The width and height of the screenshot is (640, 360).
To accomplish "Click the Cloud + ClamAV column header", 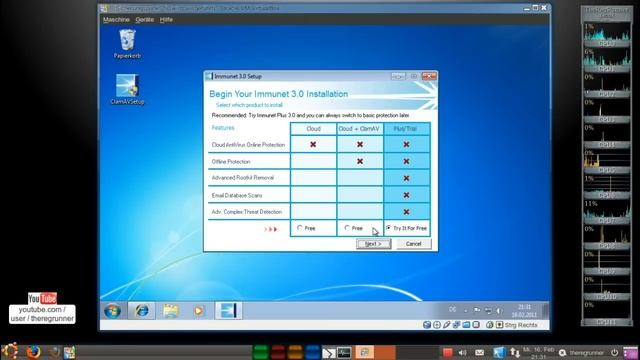I will click(359, 129).
